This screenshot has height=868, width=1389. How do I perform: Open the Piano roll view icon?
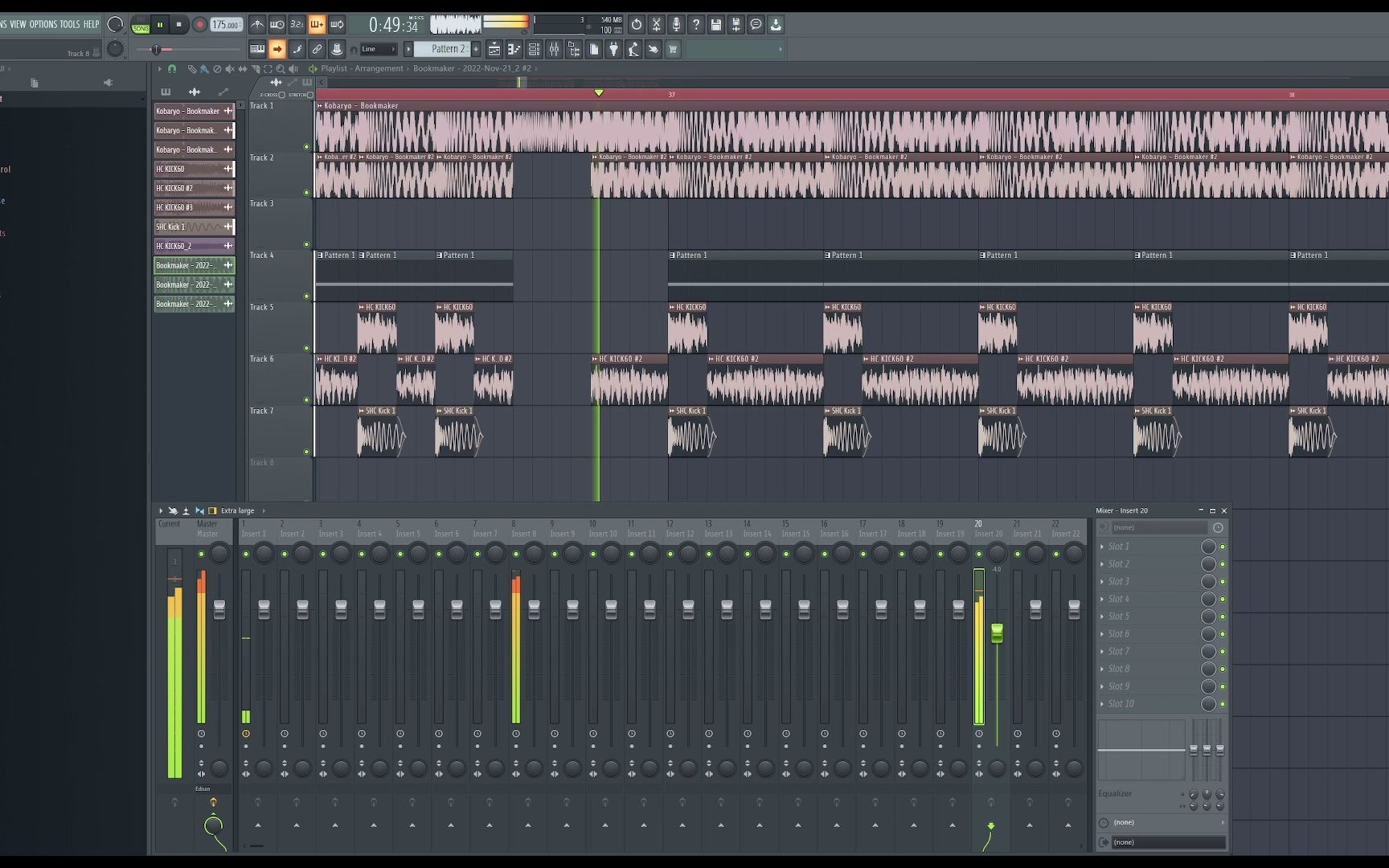coord(514,49)
